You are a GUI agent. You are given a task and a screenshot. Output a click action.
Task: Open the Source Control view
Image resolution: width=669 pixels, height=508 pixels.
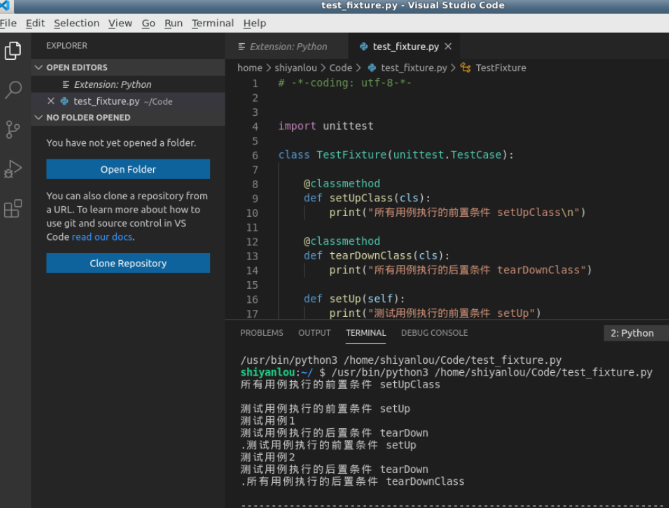(13, 129)
